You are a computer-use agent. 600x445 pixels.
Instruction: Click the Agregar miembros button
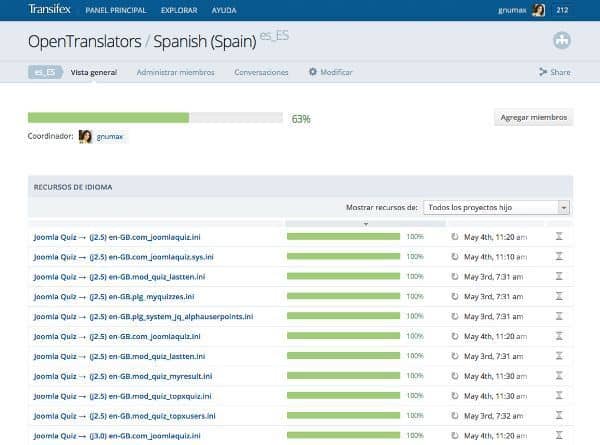pos(534,117)
